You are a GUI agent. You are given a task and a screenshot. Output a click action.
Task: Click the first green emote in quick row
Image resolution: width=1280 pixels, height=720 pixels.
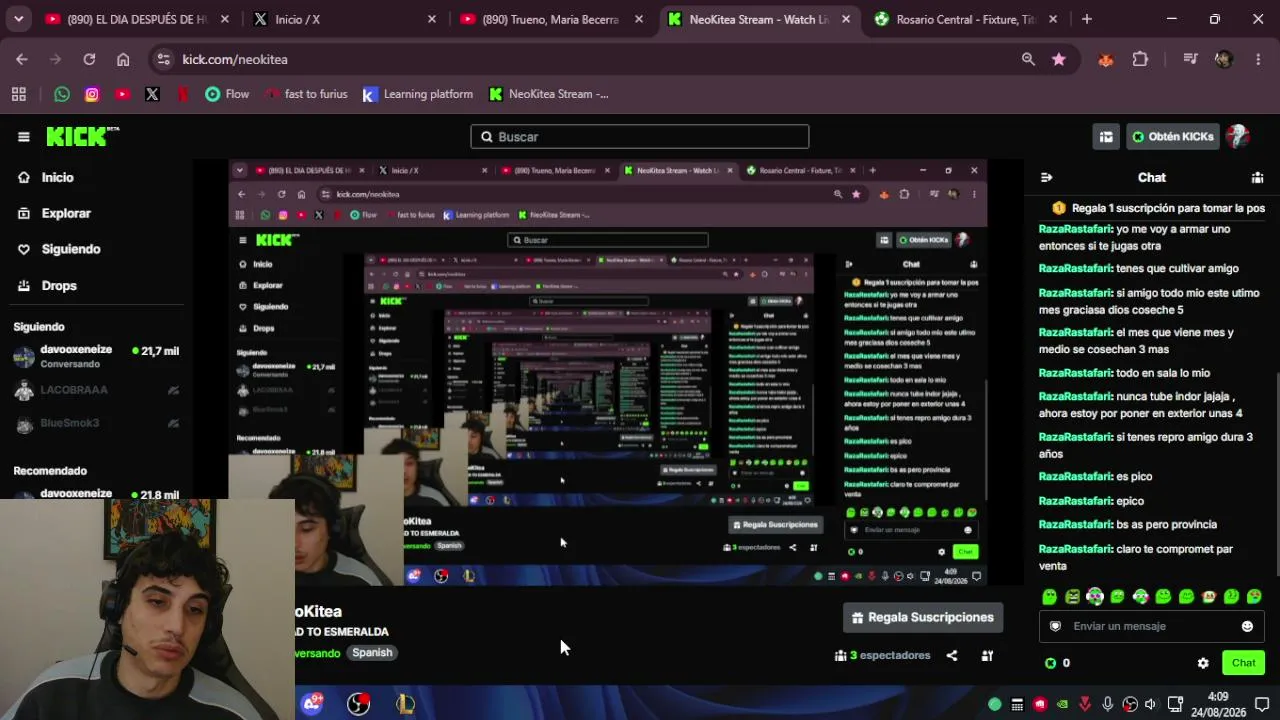[1049, 597]
